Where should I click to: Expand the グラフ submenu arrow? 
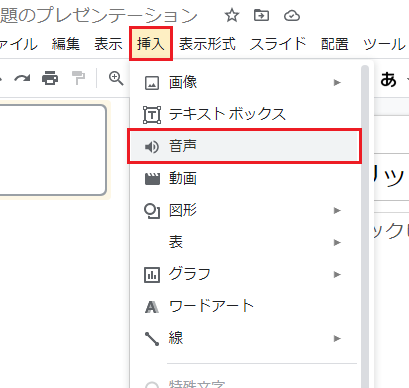pyautogui.click(x=337, y=274)
